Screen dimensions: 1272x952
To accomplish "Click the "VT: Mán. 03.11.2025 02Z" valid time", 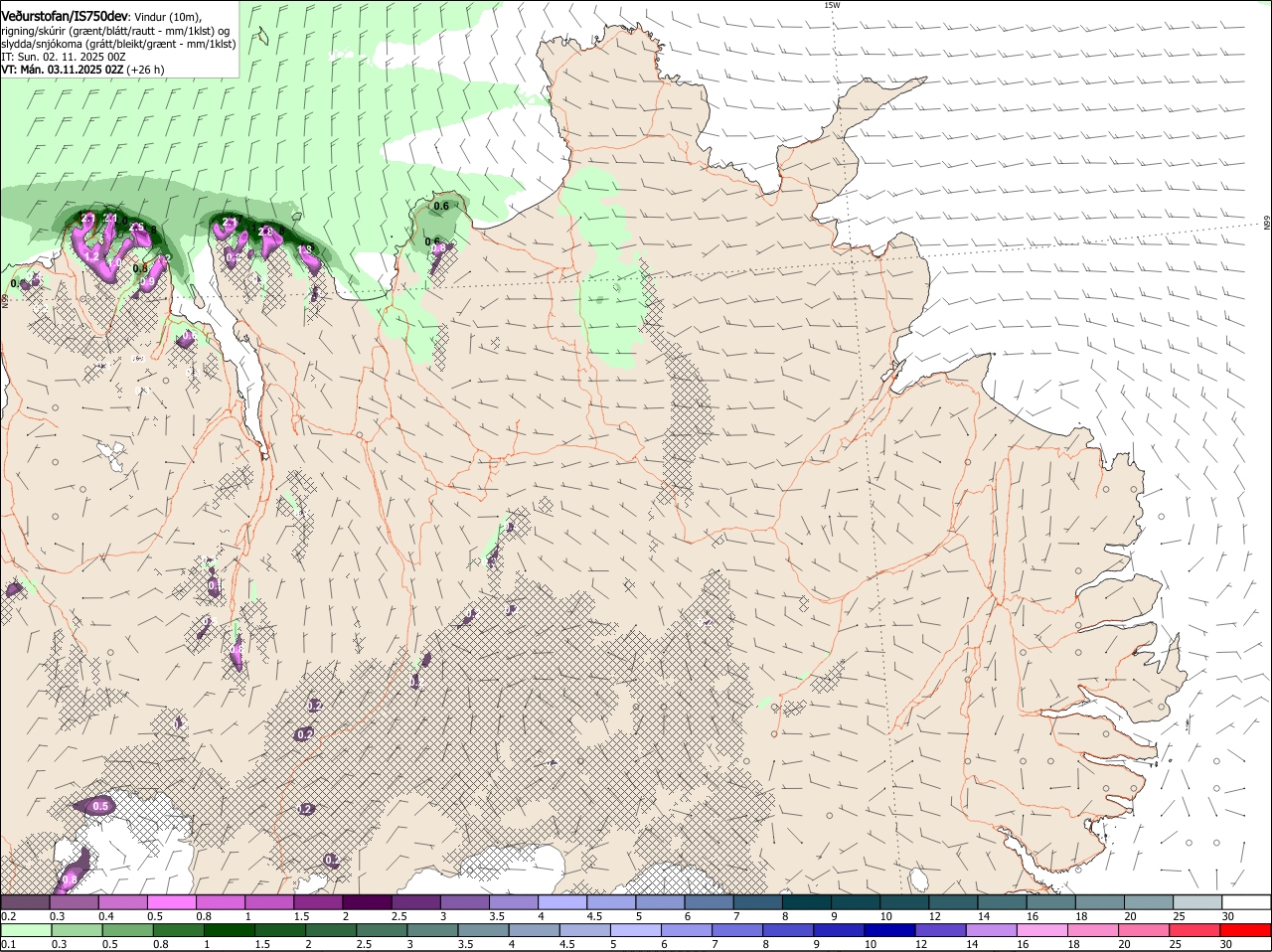I will click(x=62, y=70).
